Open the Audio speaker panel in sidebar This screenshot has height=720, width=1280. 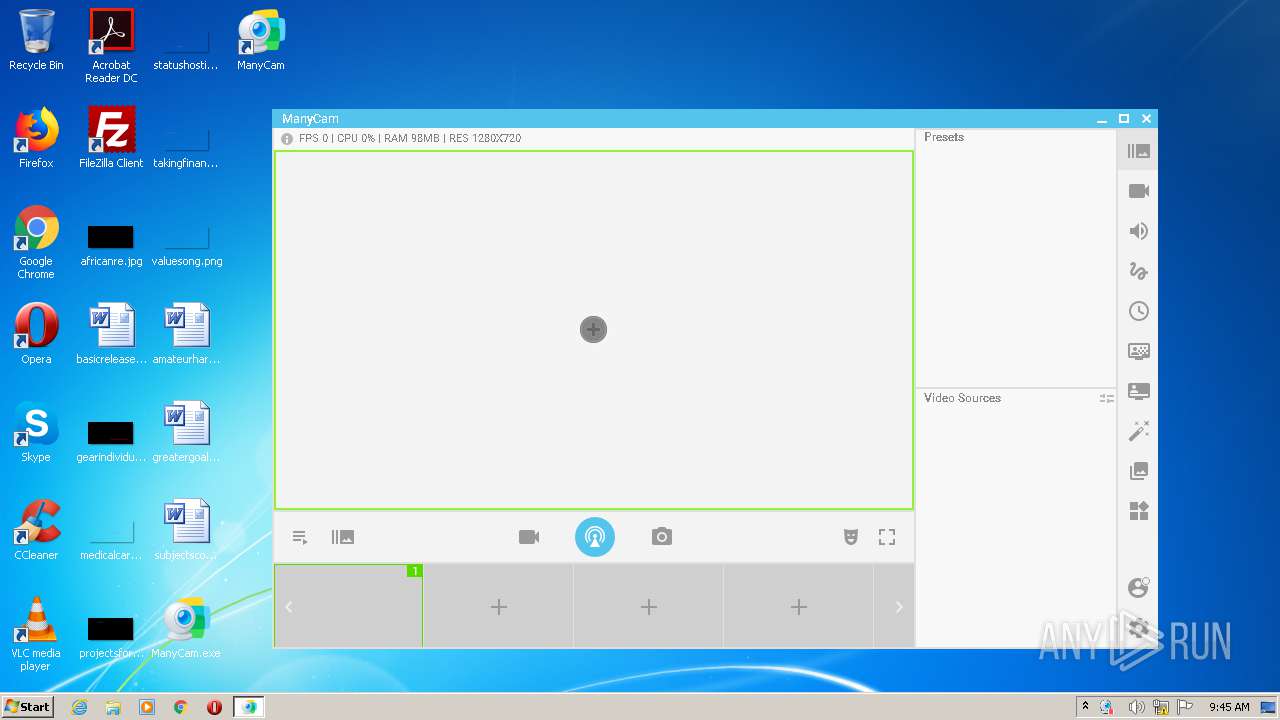pos(1138,231)
